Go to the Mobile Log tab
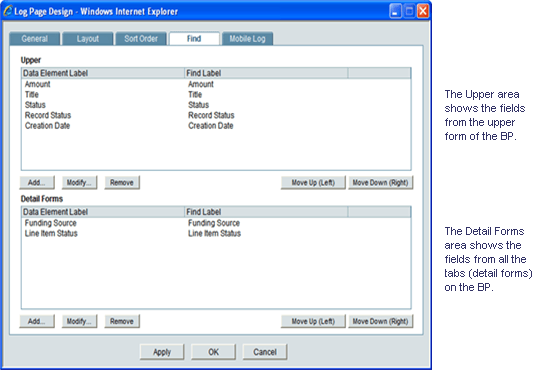The height and width of the screenshot is (370, 539). (x=248, y=39)
